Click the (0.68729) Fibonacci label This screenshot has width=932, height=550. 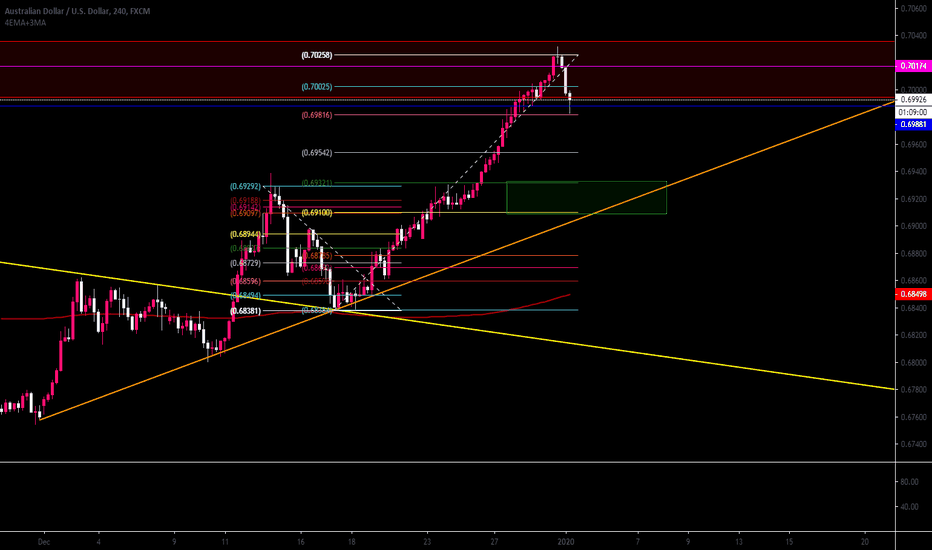(x=245, y=263)
